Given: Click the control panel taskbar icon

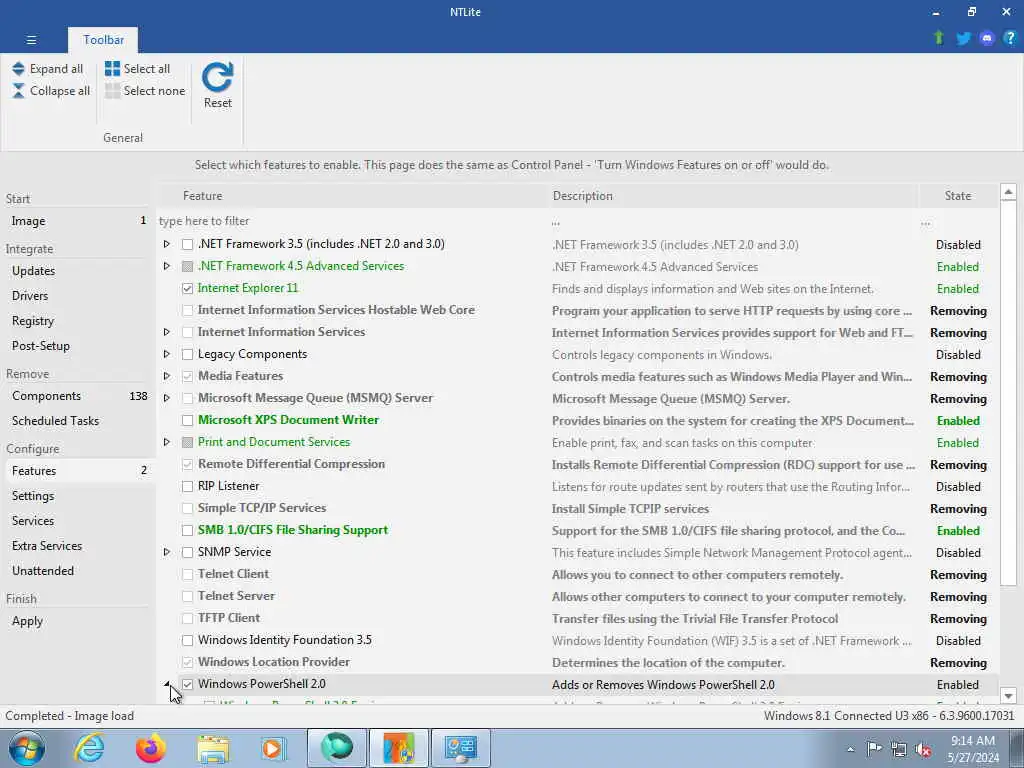Looking at the screenshot, I should click(460, 748).
